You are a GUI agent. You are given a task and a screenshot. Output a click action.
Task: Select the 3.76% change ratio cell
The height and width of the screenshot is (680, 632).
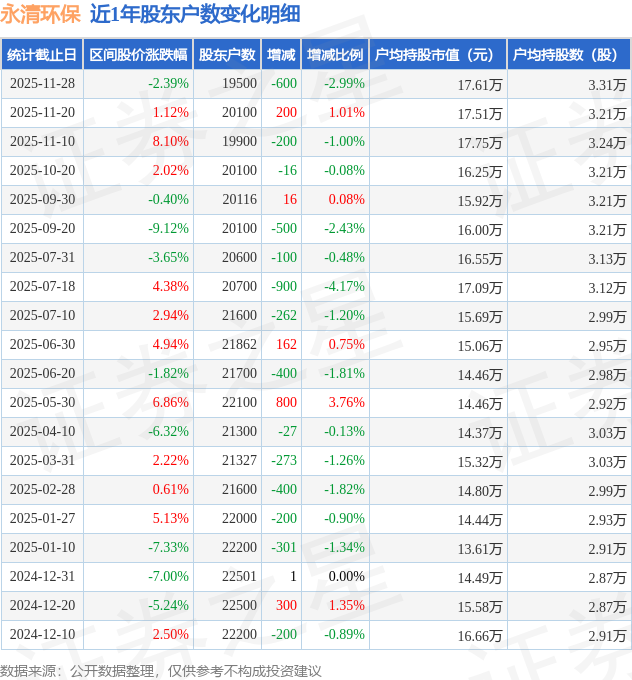(x=346, y=403)
